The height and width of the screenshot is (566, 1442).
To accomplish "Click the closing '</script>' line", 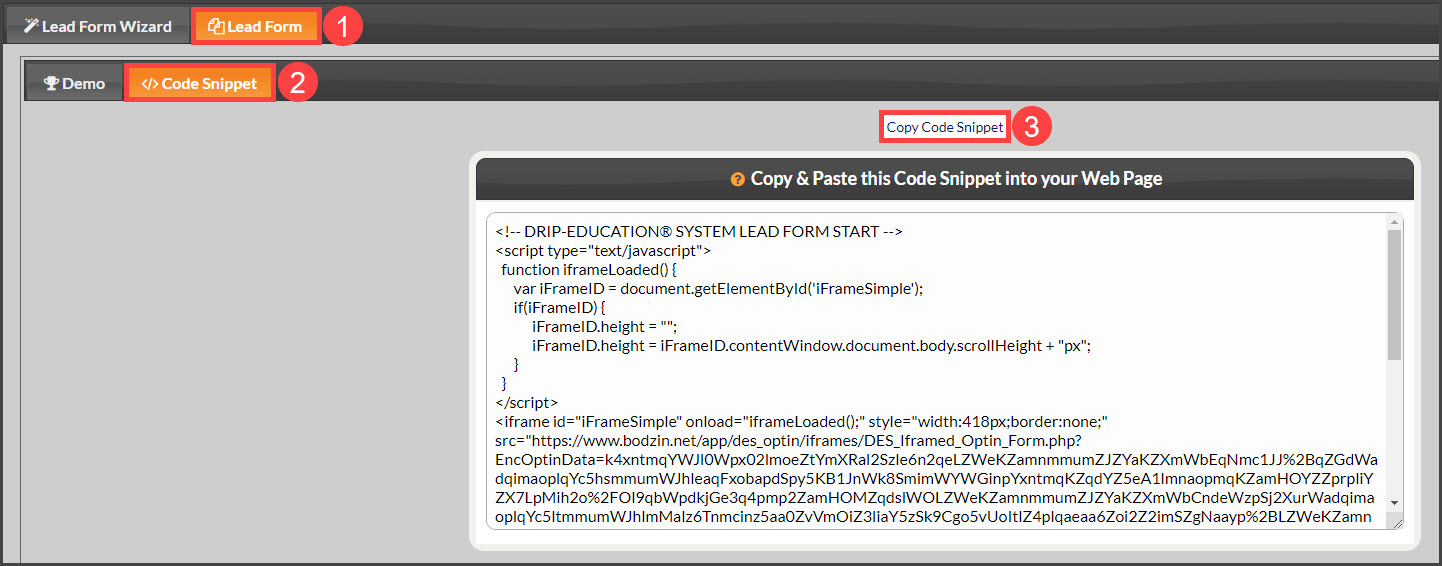I will [526, 402].
